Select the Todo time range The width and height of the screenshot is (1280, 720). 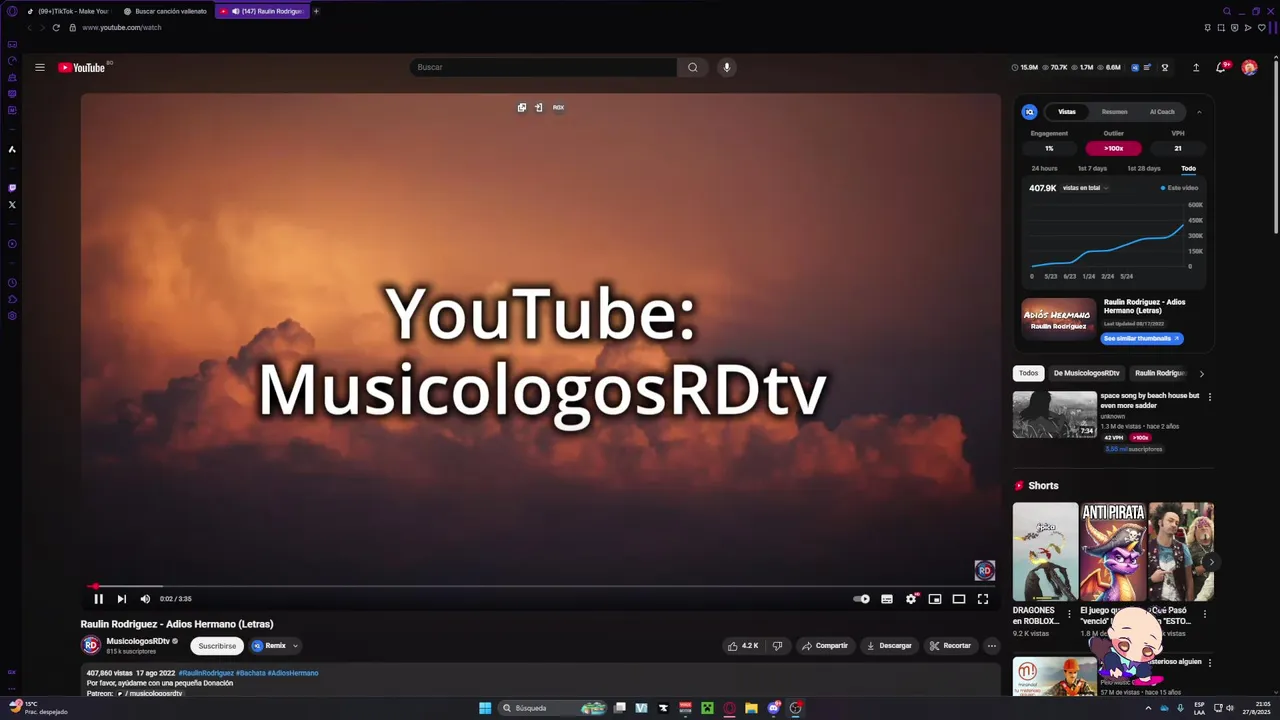pos(1188,168)
